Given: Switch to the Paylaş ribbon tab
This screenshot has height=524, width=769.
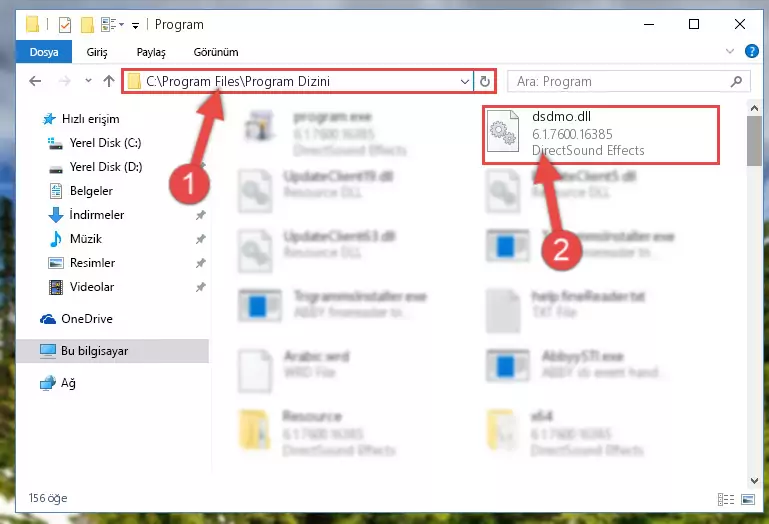Looking at the screenshot, I should [151, 52].
